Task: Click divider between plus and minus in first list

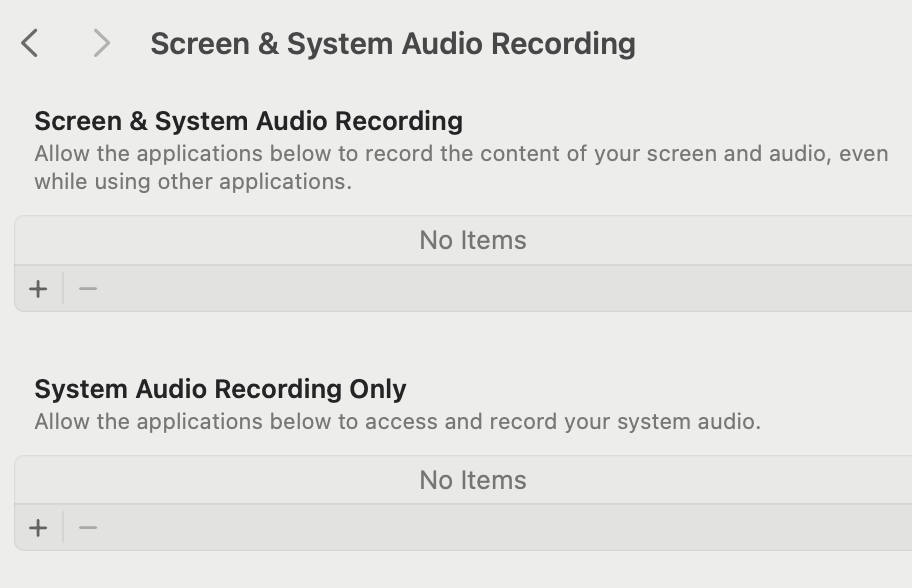Action: click(x=63, y=289)
